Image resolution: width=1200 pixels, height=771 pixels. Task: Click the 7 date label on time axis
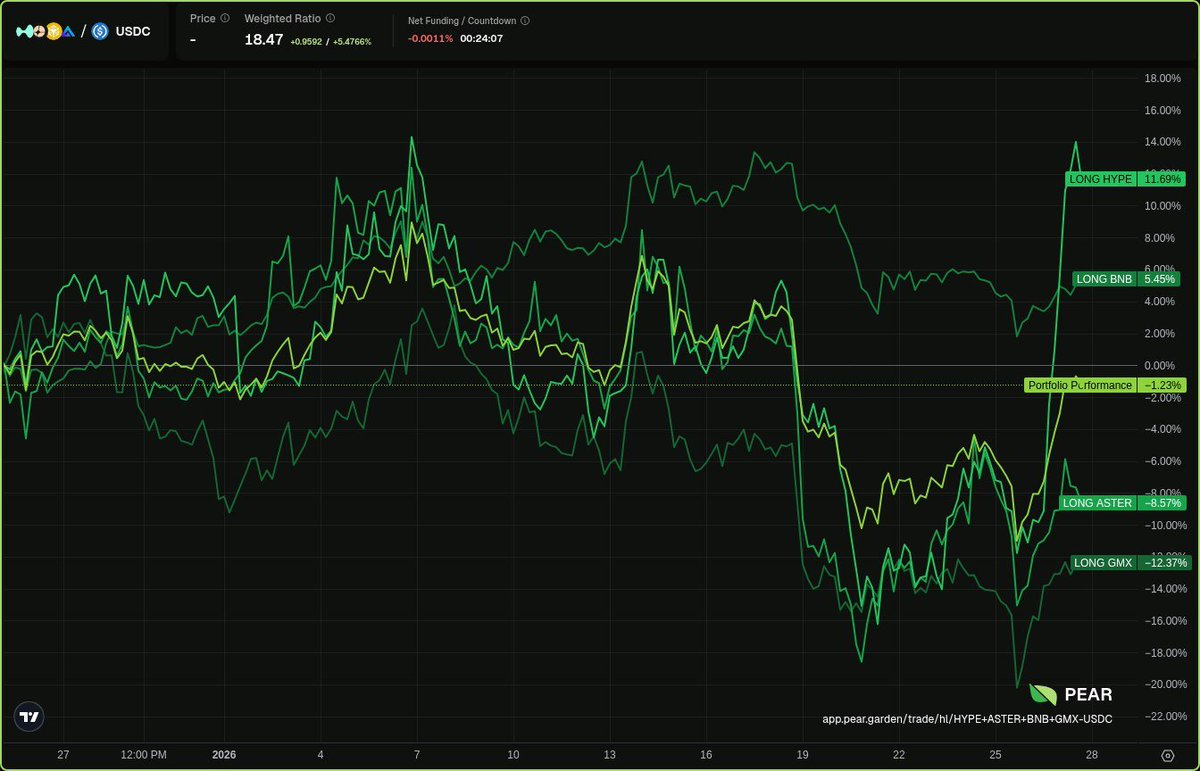click(417, 755)
